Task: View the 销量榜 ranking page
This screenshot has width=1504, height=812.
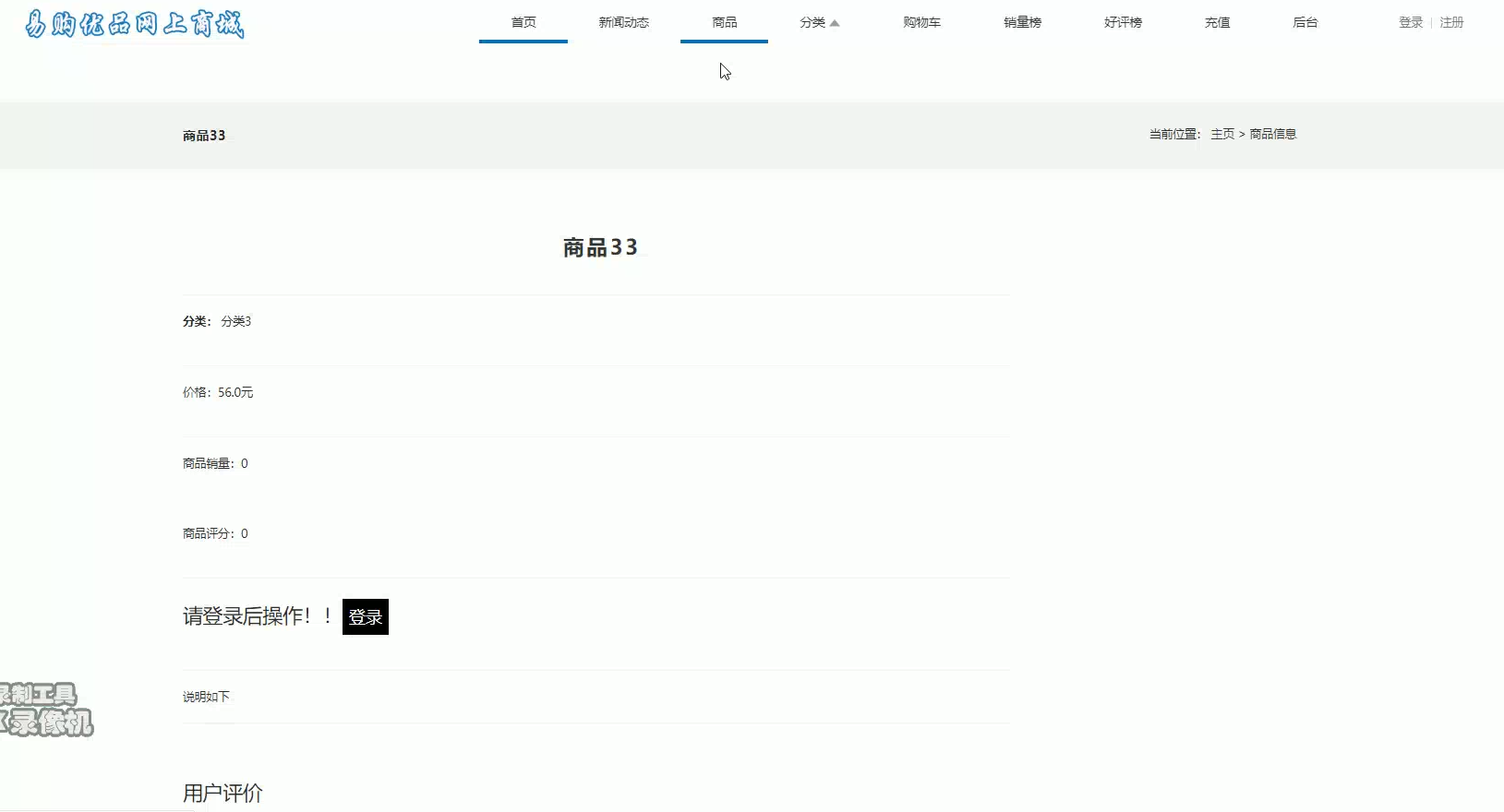Action: [1022, 22]
